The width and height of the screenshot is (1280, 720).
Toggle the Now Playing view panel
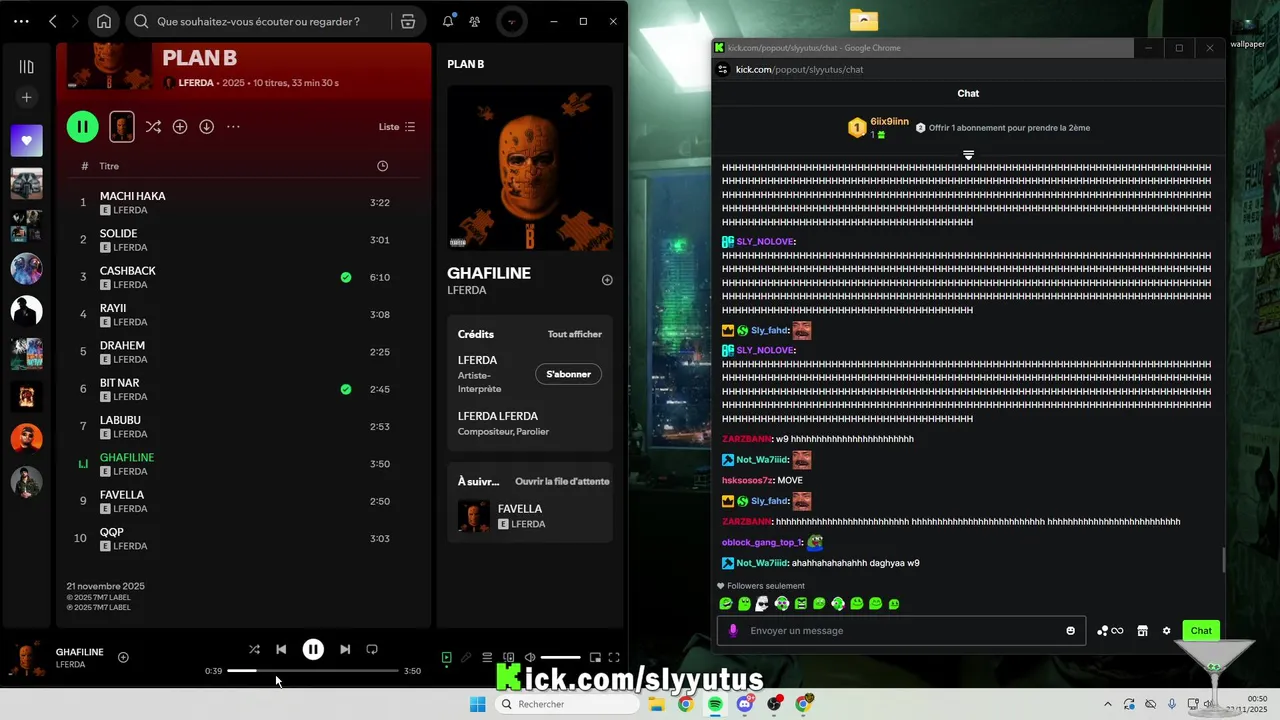pos(447,657)
